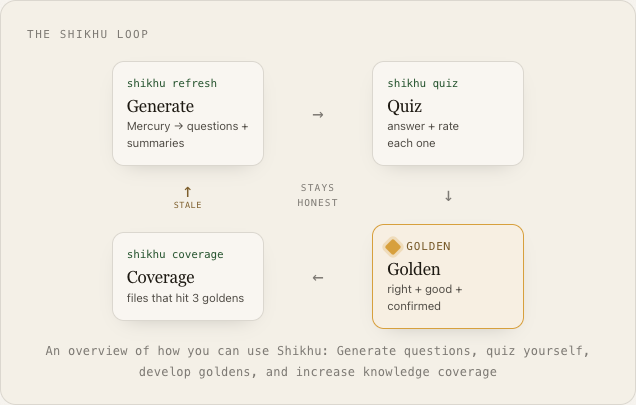Click the STAYS HONEST center text
Viewport: 636px width, 405px height.
point(318,195)
